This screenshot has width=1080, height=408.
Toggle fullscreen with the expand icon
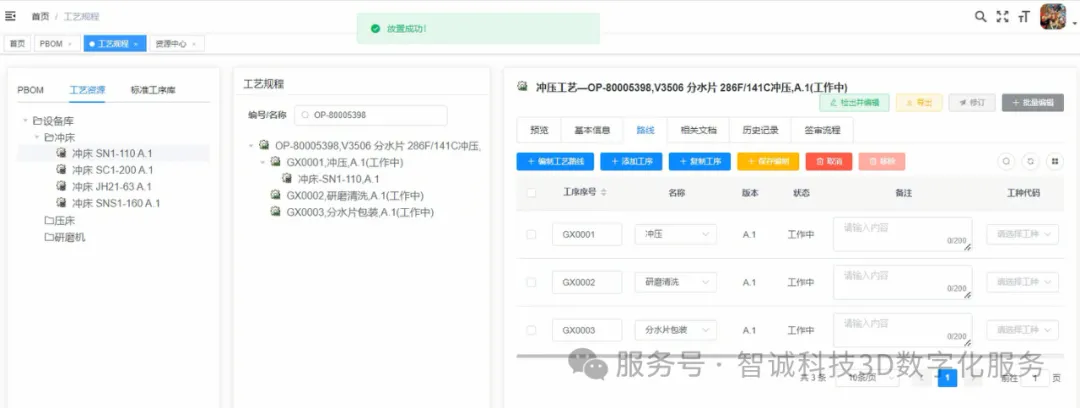(1002, 17)
